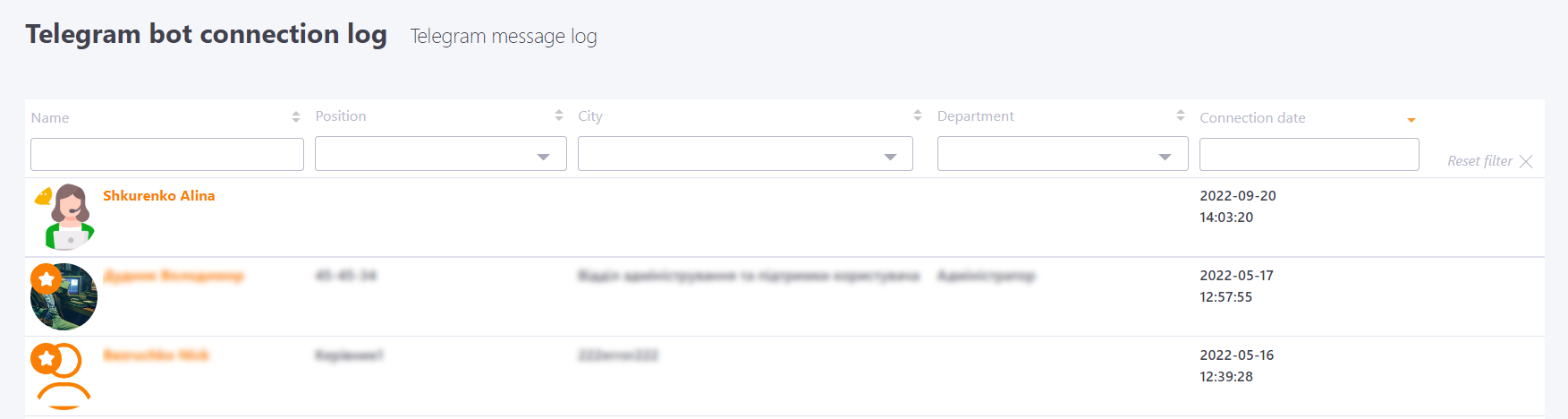
Task: Open Shkurenko Alina's avatar picture
Action: pyautogui.click(x=70, y=218)
